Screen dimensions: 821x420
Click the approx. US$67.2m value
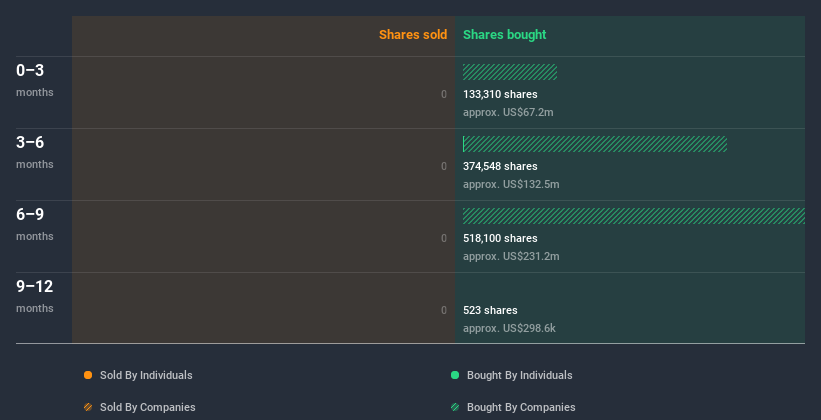click(x=508, y=112)
